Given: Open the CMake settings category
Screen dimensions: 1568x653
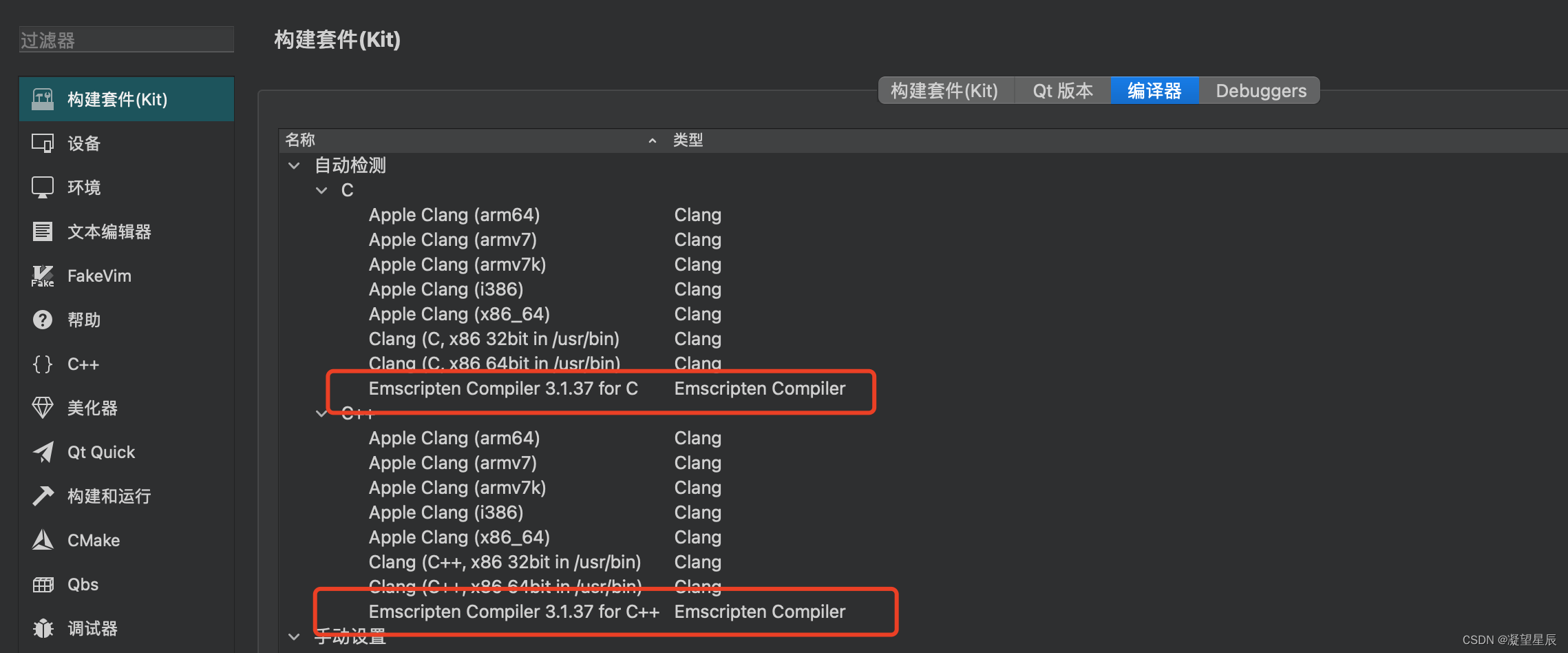Looking at the screenshot, I should (x=127, y=540).
